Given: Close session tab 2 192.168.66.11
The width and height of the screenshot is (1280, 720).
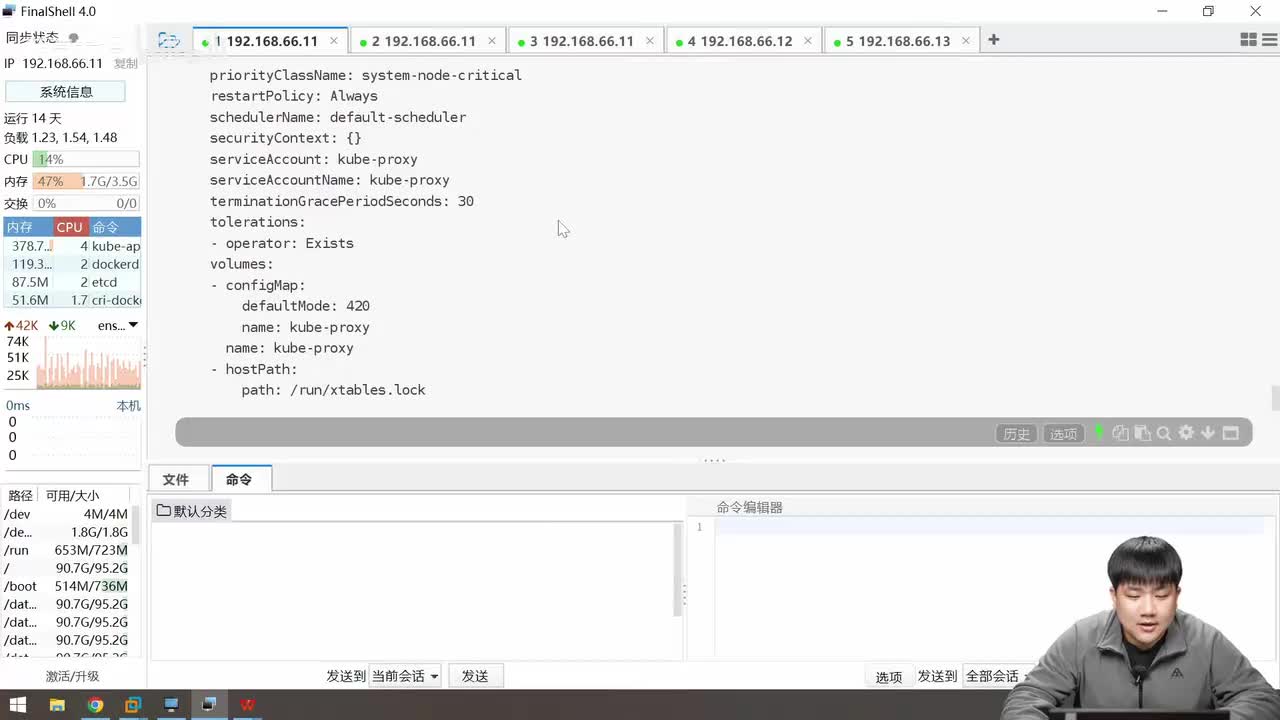Looking at the screenshot, I should 492,41.
